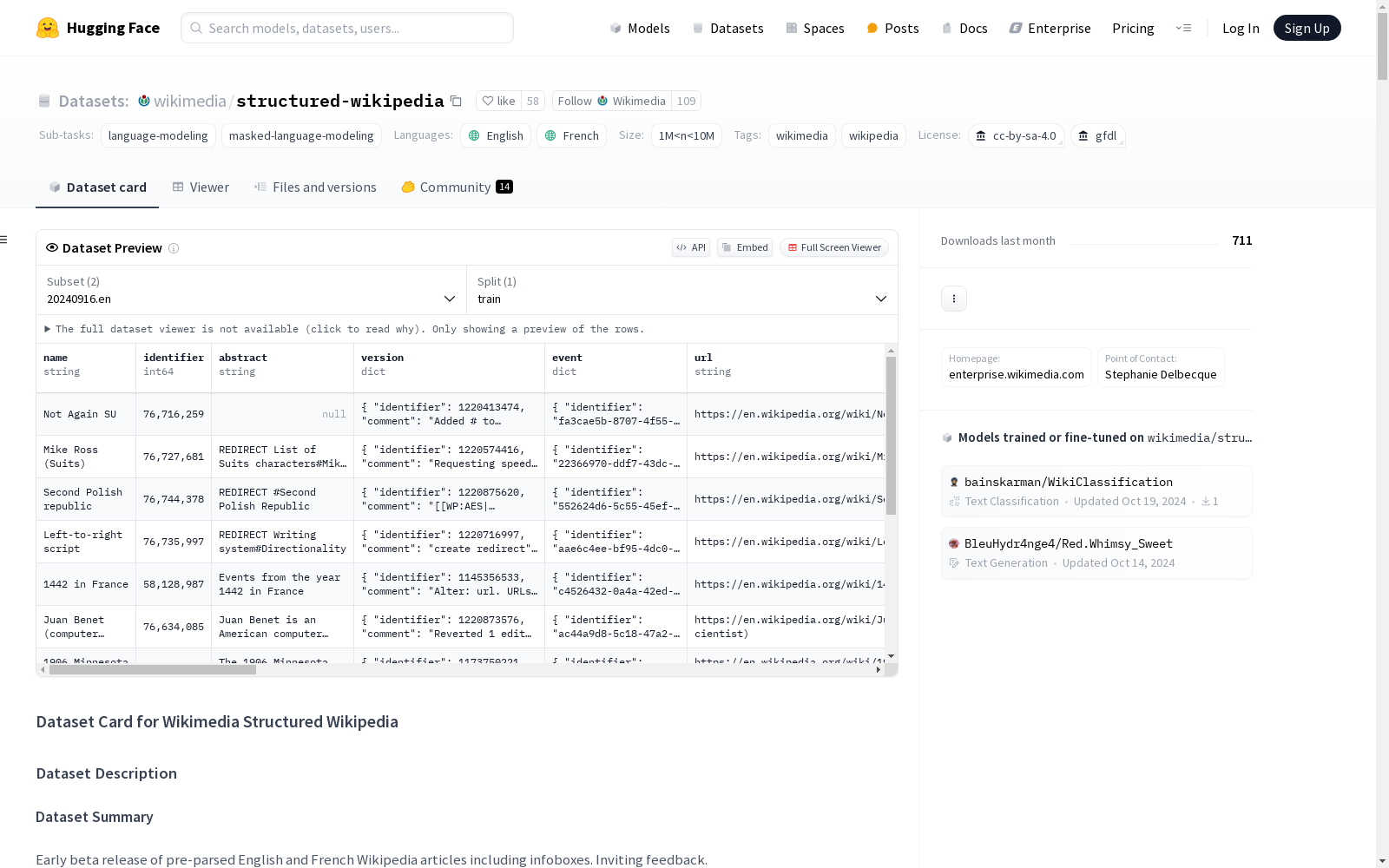Click the preview table vertical scrollbar thumb
Image resolution: width=1389 pixels, height=868 pixels.
coord(891,435)
